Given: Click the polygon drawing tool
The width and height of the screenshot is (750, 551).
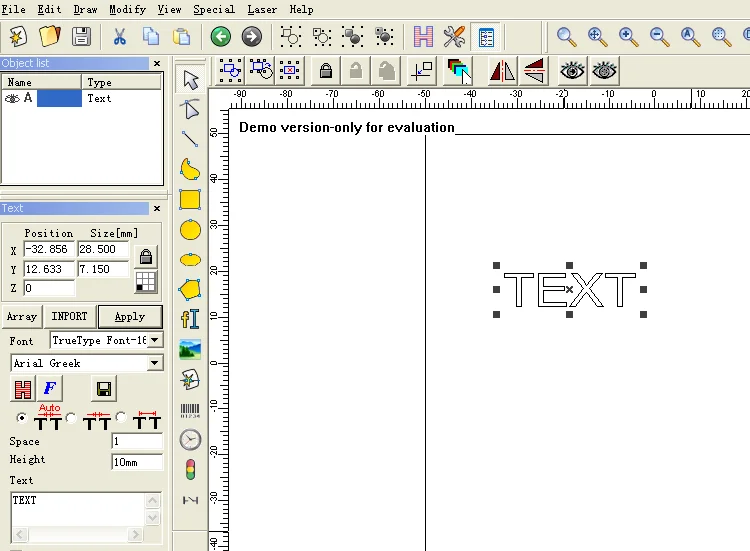Looking at the screenshot, I should [190, 290].
